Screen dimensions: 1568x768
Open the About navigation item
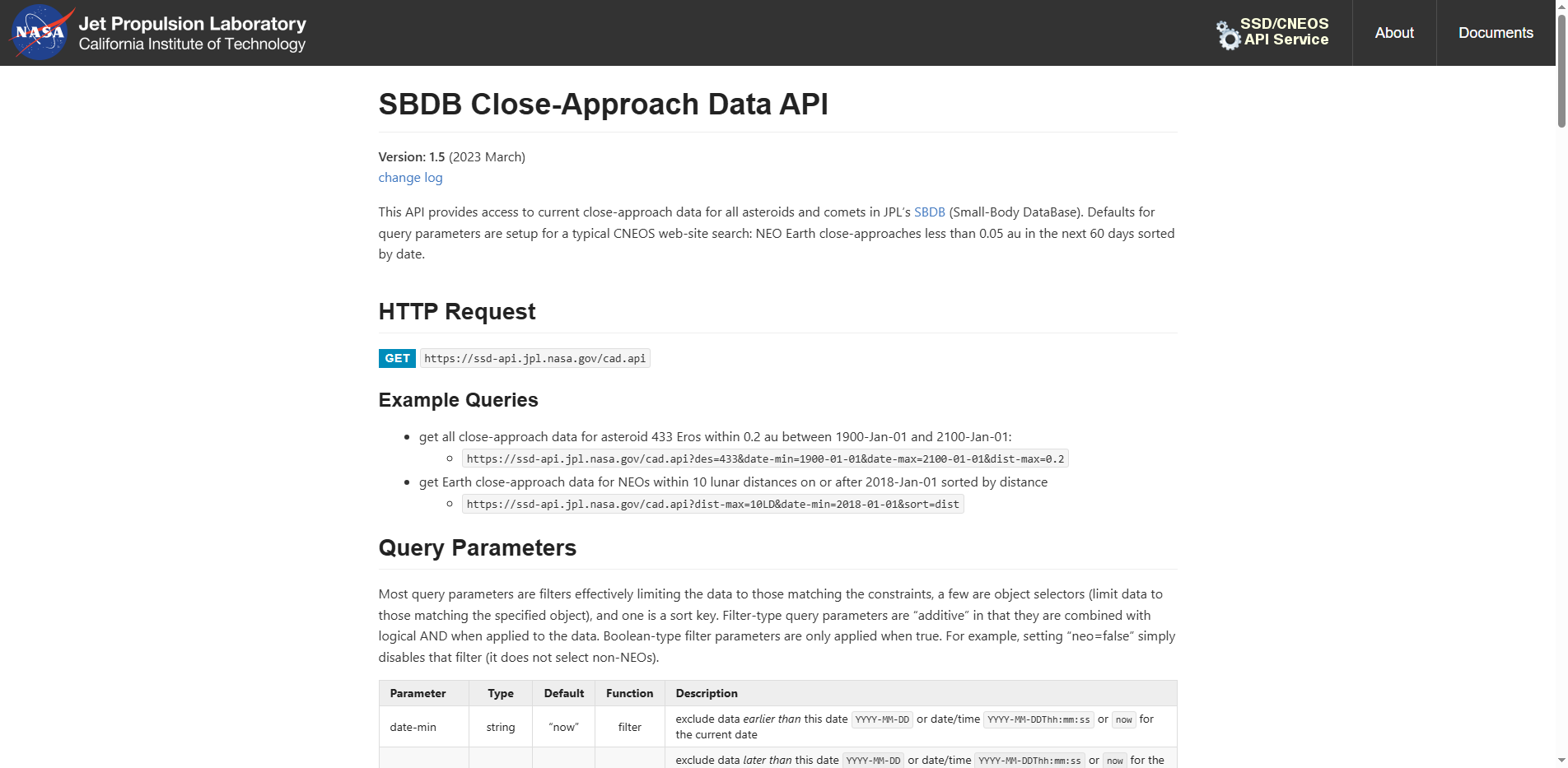(x=1393, y=33)
